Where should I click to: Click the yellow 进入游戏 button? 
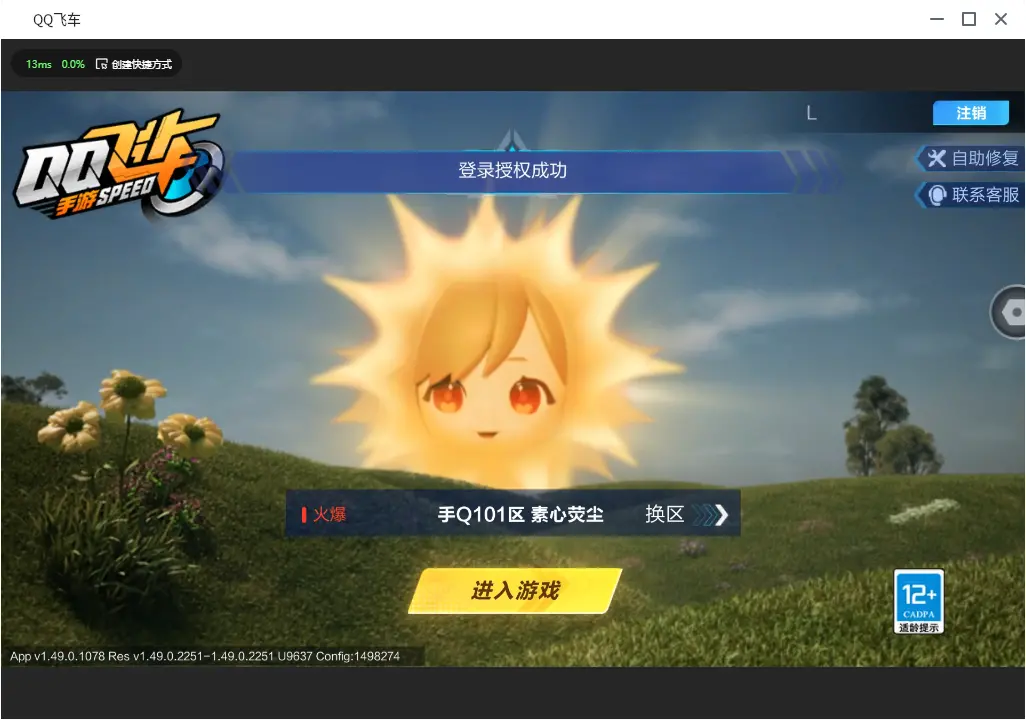pyautogui.click(x=515, y=590)
